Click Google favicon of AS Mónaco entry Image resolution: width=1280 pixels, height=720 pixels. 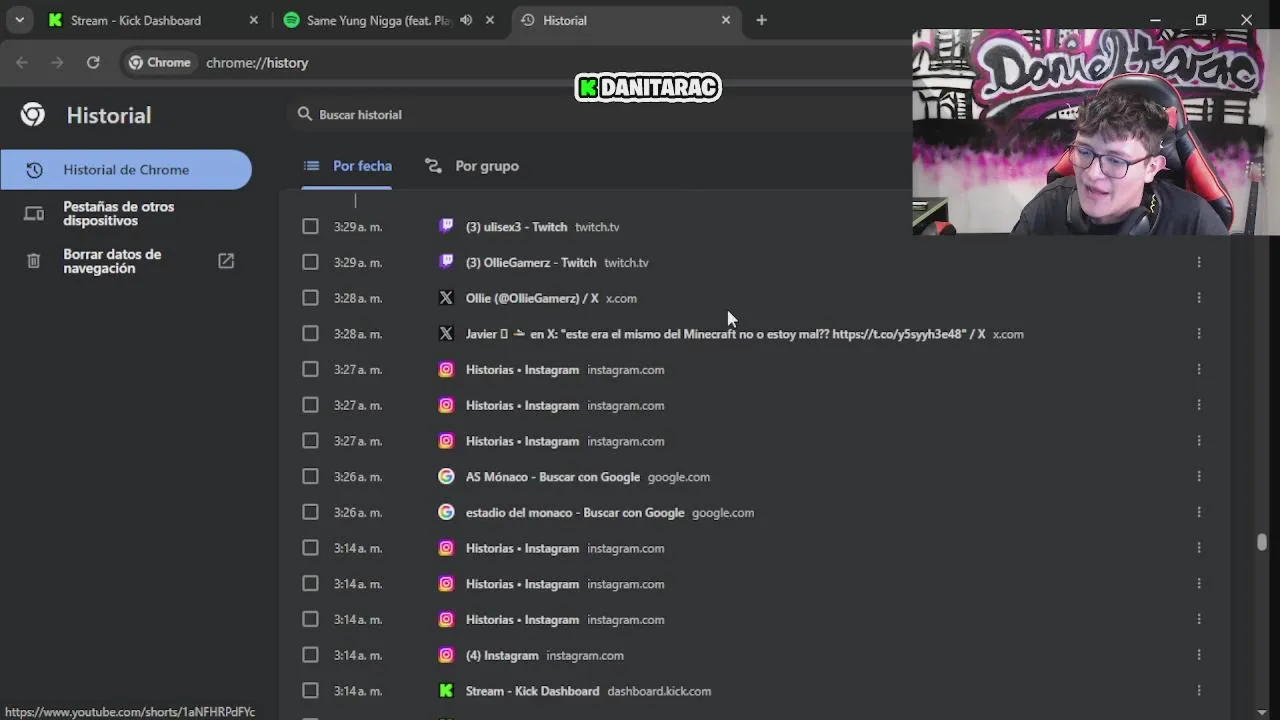pos(446,476)
